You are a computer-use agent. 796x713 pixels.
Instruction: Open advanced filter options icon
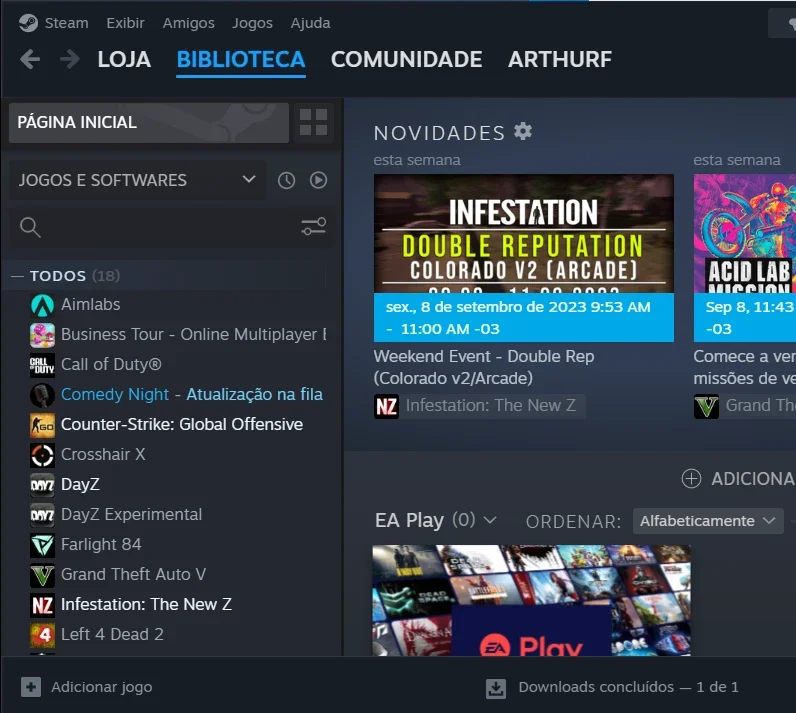pyautogui.click(x=314, y=226)
